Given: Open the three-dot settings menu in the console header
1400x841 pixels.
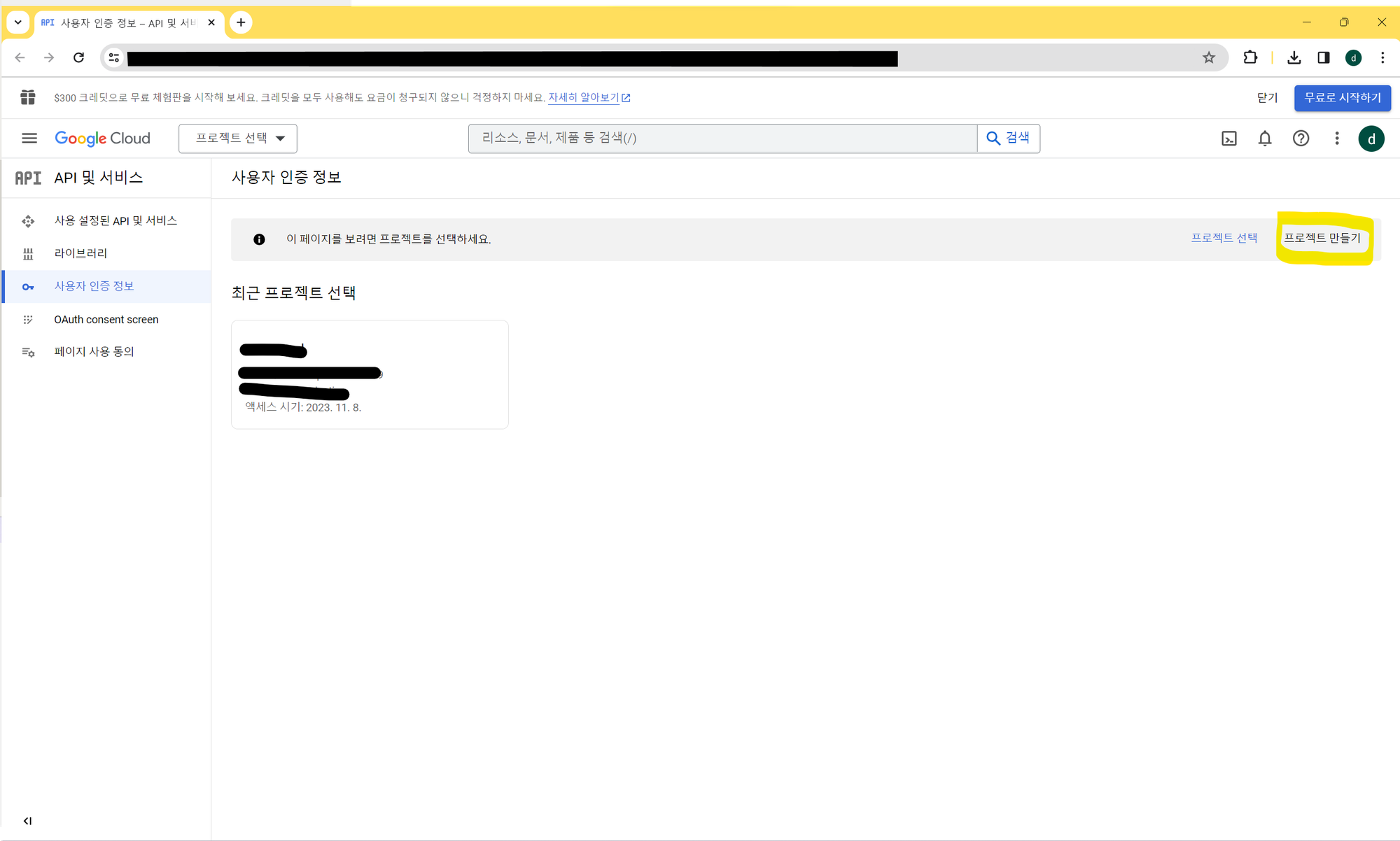Looking at the screenshot, I should coord(1336,139).
